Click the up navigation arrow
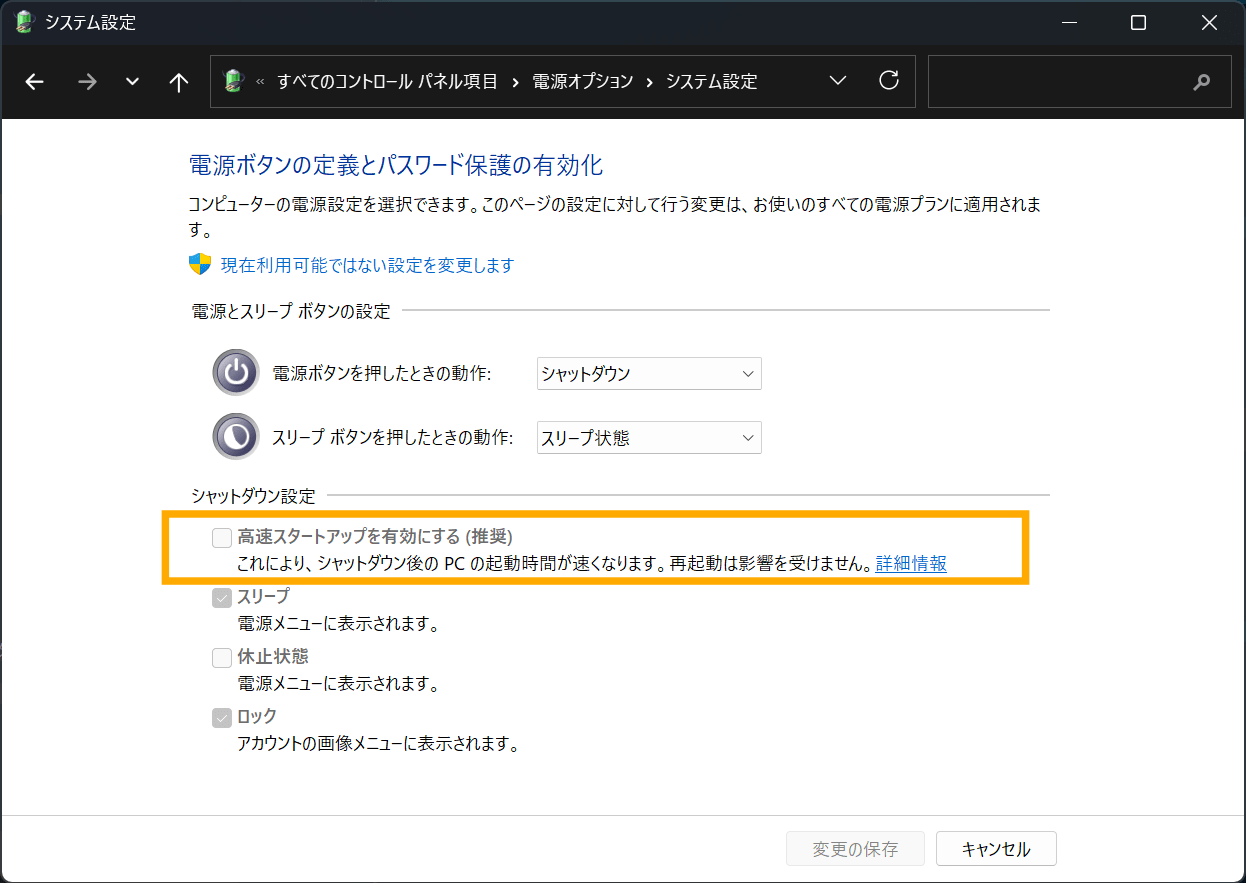Image resolution: width=1246 pixels, height=883 pixels. pyautogui.click(x=178, y=81)
